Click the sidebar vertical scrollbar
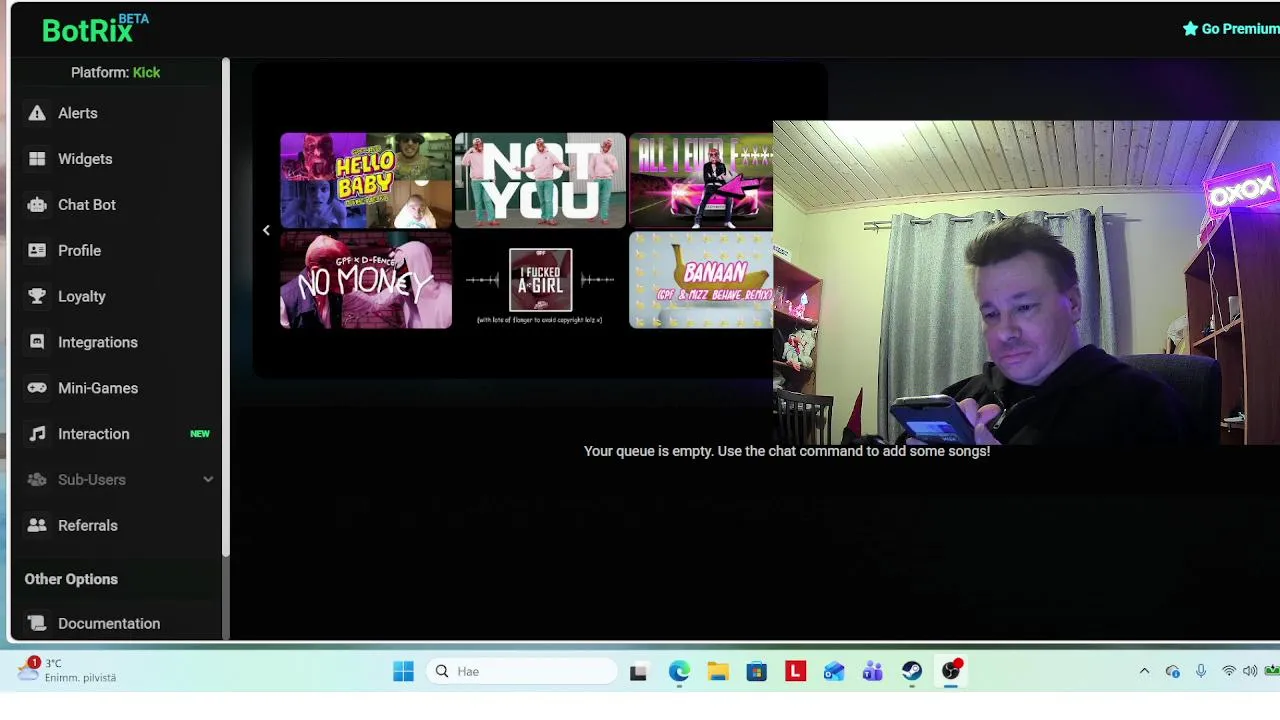 [226, 307]
